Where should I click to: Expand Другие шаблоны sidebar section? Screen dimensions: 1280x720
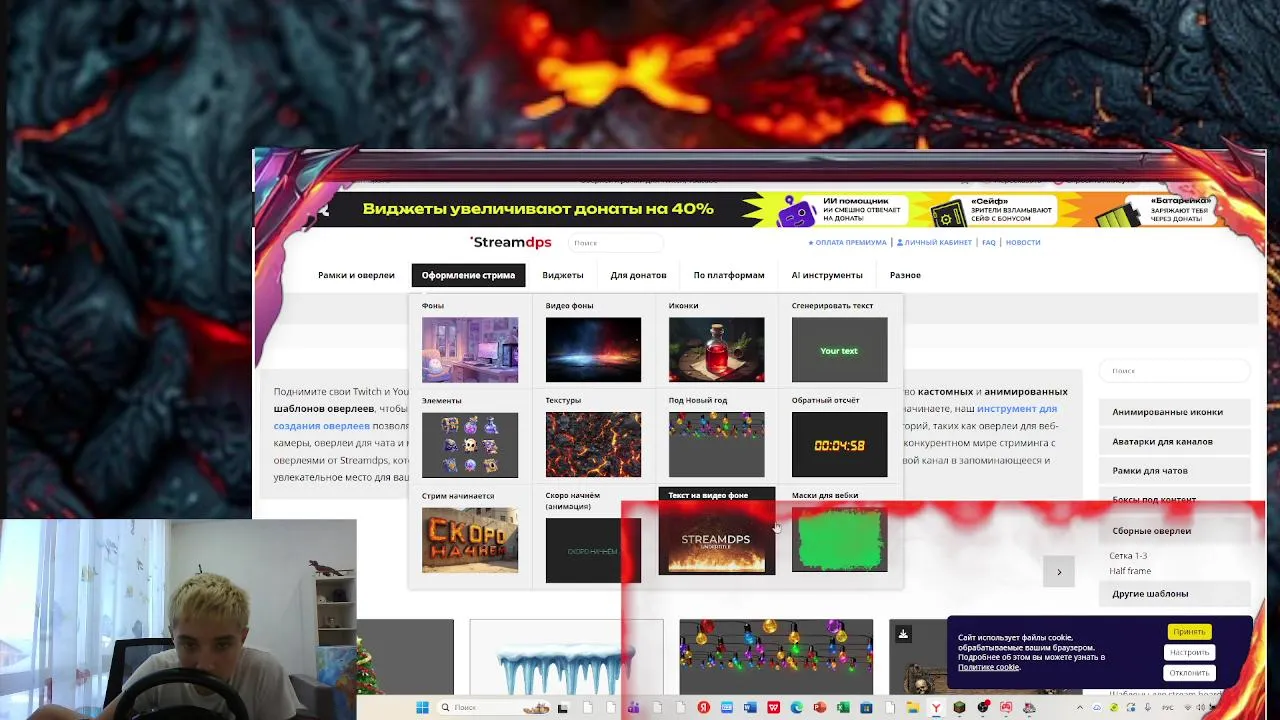1175,594
